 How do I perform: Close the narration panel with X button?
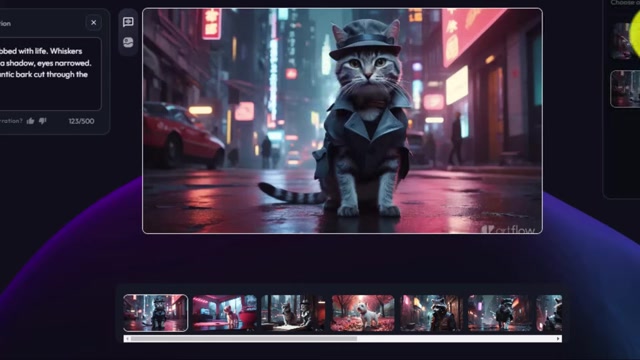pos(93,22)
